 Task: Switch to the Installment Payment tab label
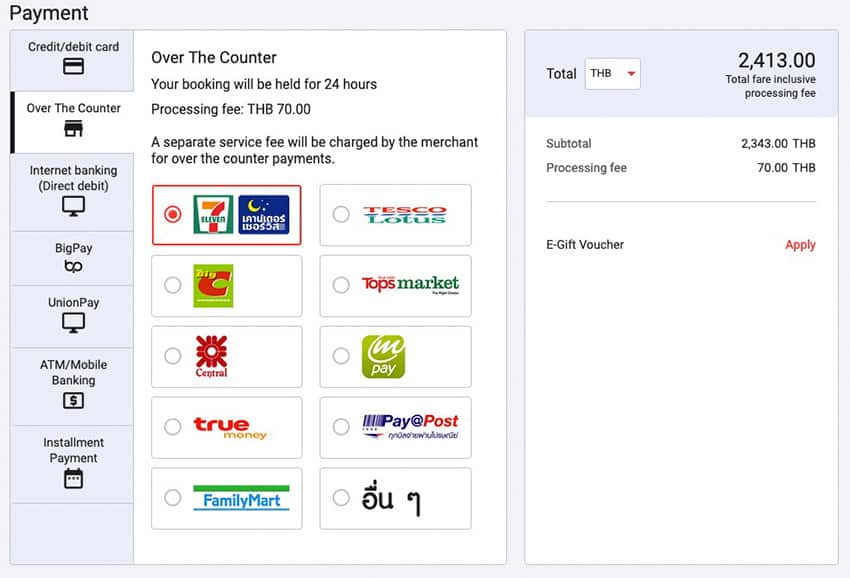tap(73, 450)
